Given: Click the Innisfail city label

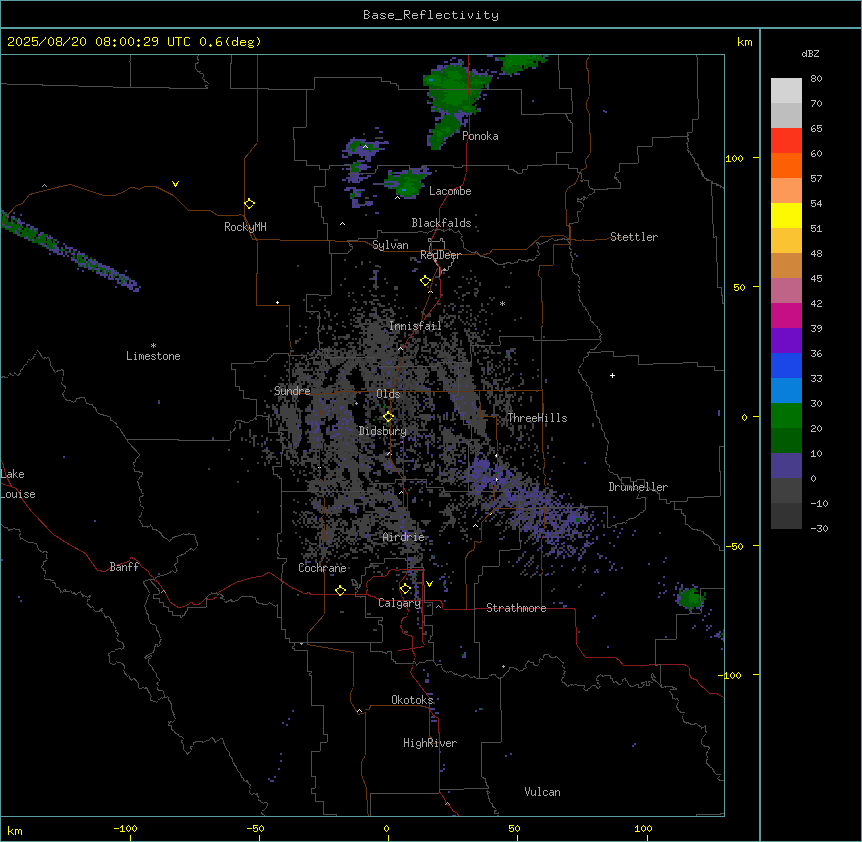Looking at the screenshot, I should (x=415, y=326).
